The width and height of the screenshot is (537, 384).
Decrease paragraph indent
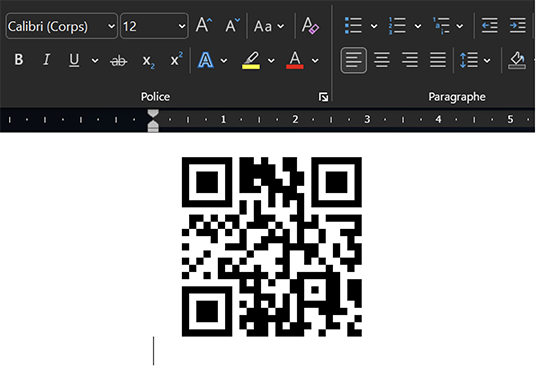(x=489, y=26)
